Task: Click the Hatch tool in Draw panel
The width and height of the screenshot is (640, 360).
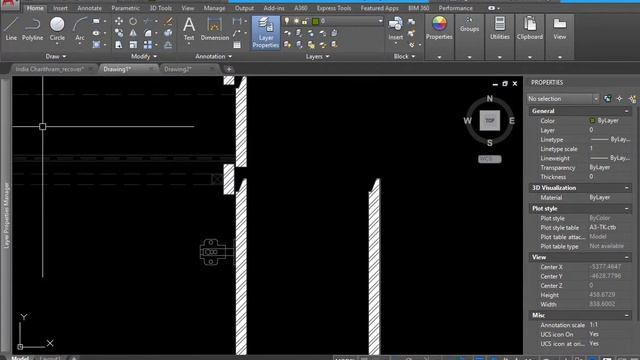Action: [96, 44]
